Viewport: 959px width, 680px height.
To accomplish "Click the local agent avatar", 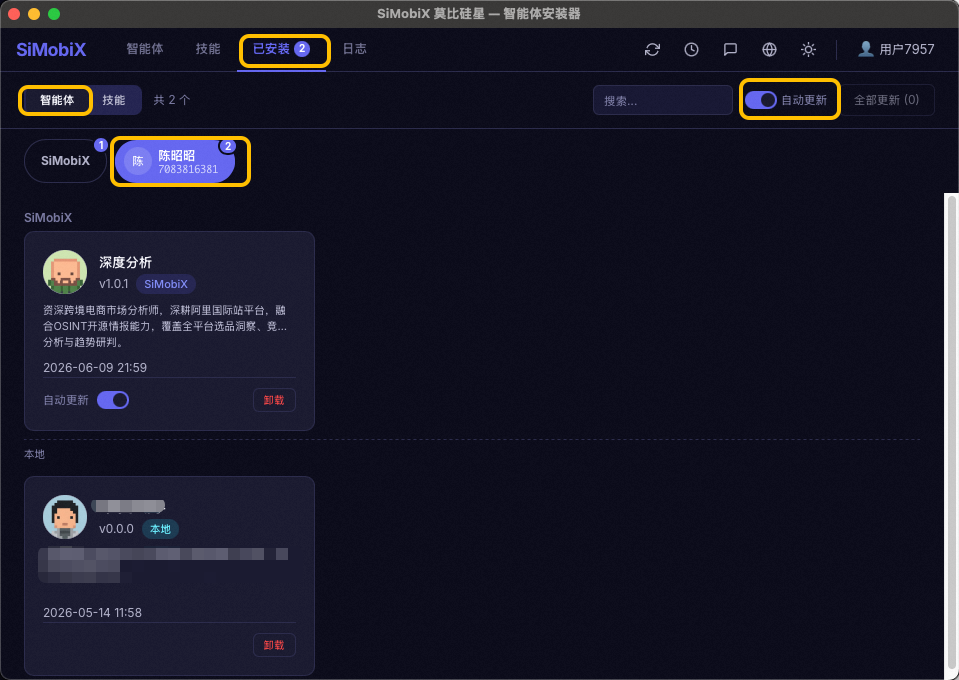I will (65, 517).
